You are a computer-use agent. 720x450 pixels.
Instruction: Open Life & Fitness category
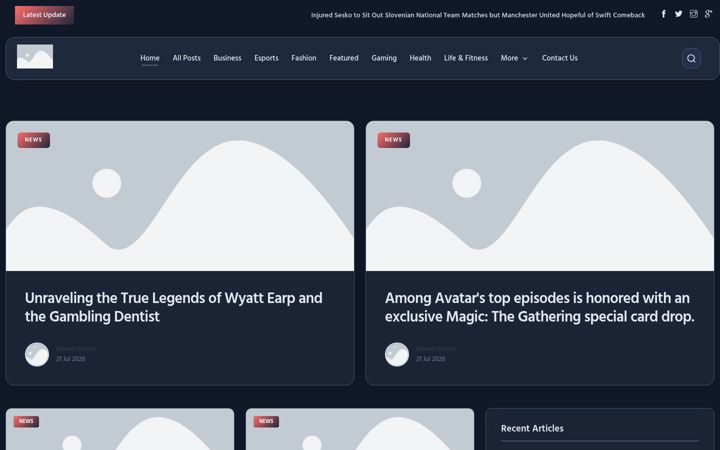tap(466, 58)
